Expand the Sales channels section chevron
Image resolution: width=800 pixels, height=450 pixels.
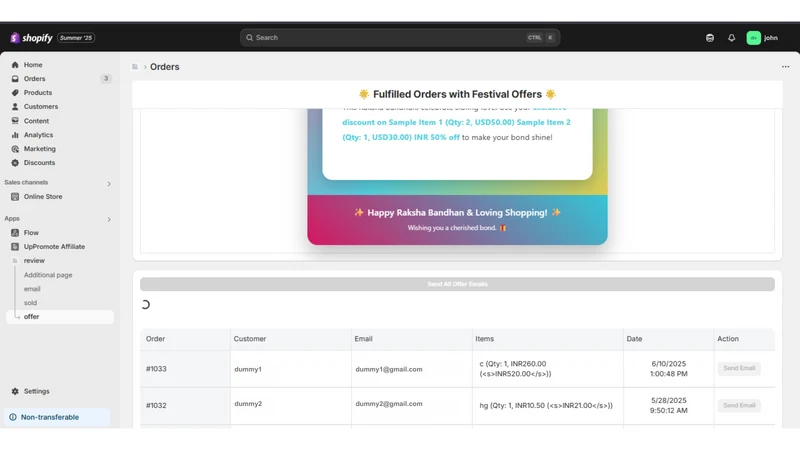point(109,184)
